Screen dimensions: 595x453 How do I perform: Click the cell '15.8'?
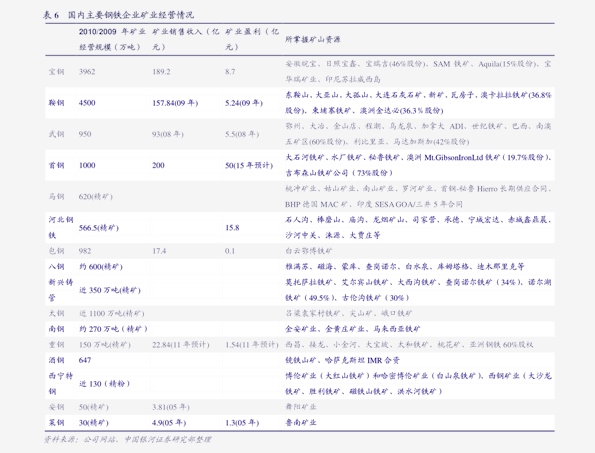point(232,228)
